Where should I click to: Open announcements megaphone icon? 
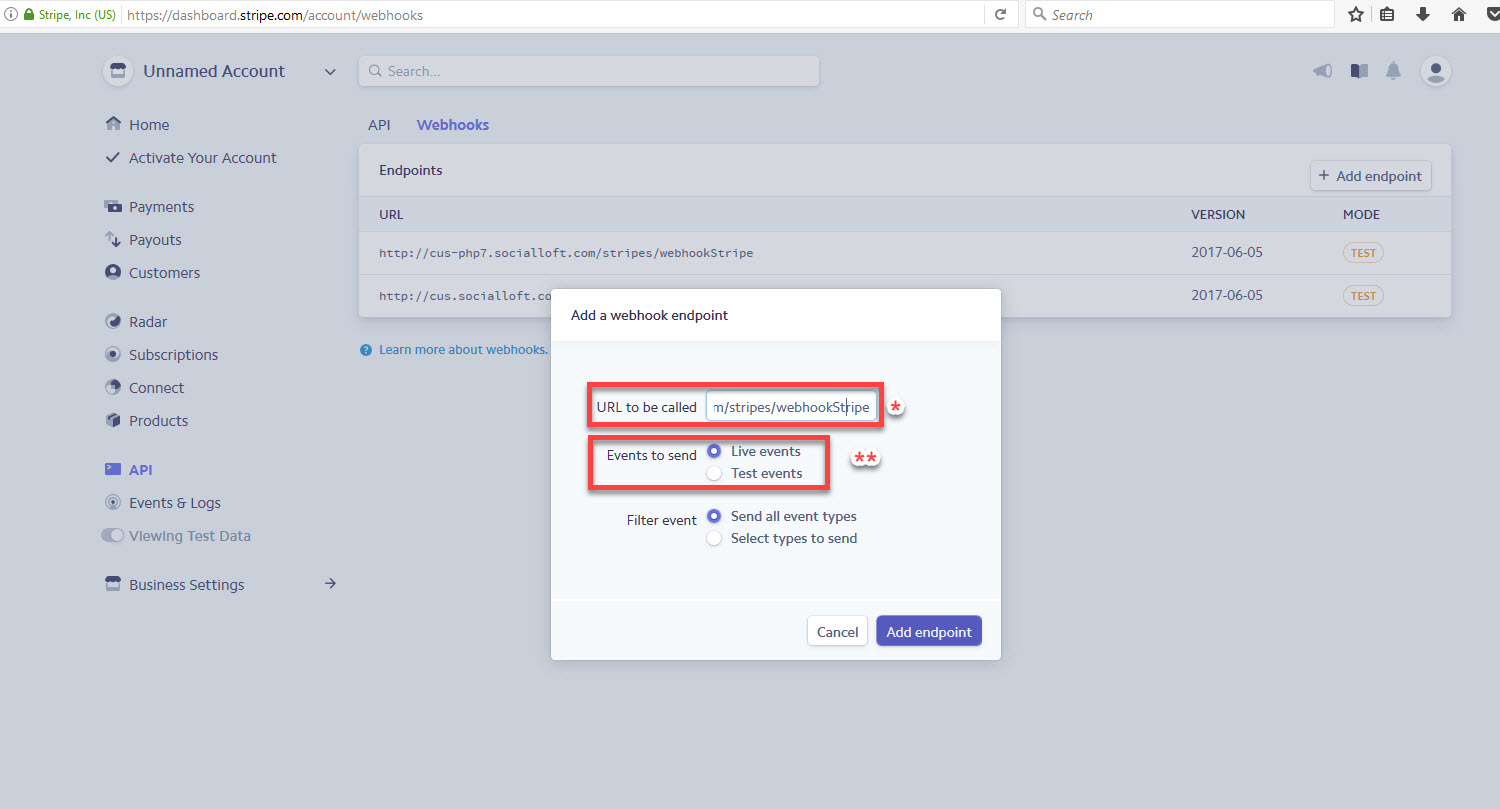[x=1323, y=71]
